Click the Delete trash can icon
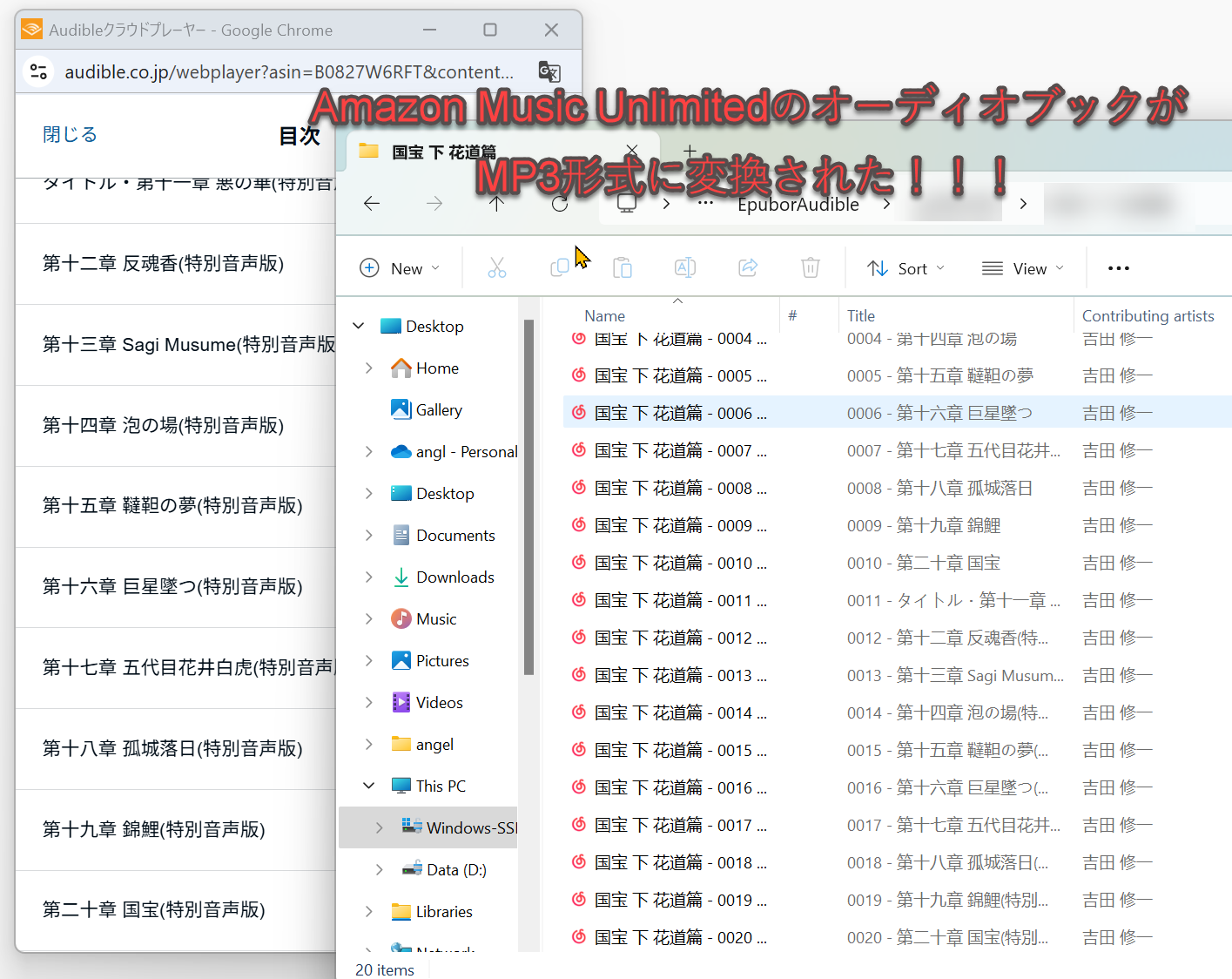 coord(811,268)
